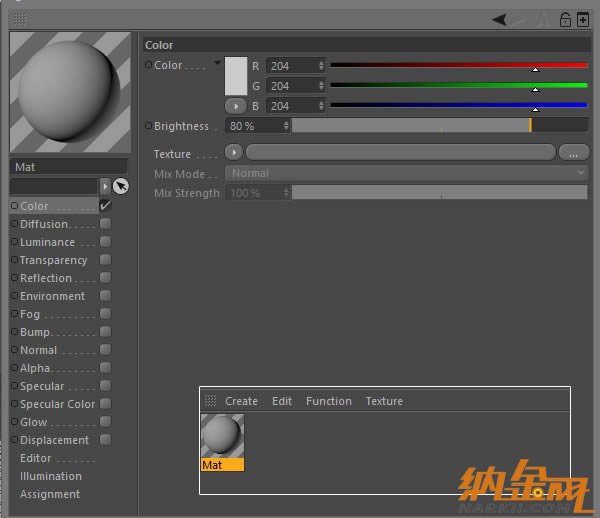Click the blue B color slider
The height and width of the screenshot is (518, 600).
point(459,106)
